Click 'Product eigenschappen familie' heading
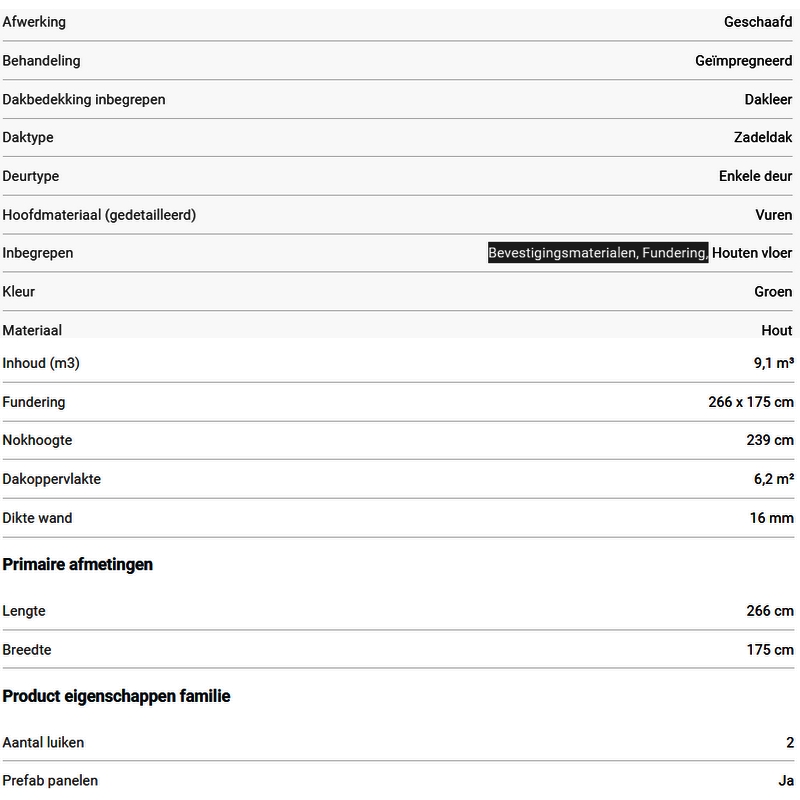Screen dimensions: 800x800 [117, 696]
